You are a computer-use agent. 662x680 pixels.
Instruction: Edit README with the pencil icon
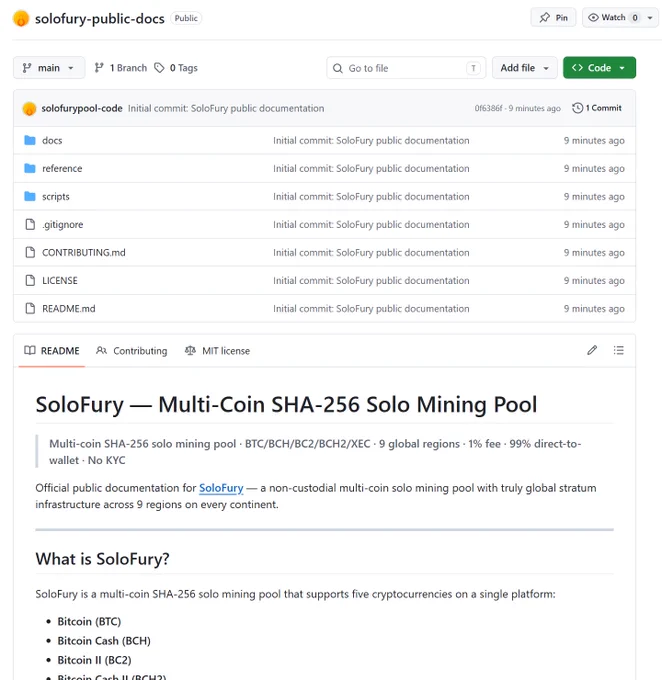pos(592,350)
